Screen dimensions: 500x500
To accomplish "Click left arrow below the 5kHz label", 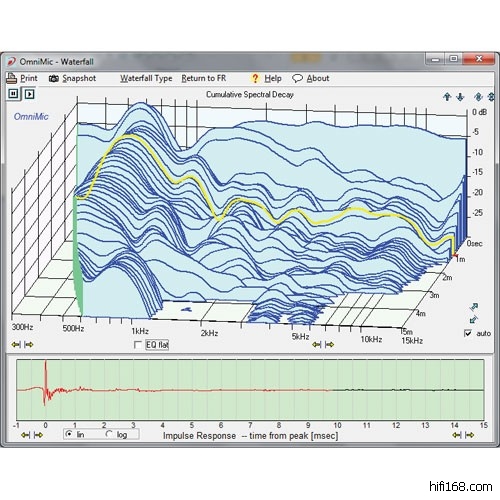I will (x=317, y=344).
